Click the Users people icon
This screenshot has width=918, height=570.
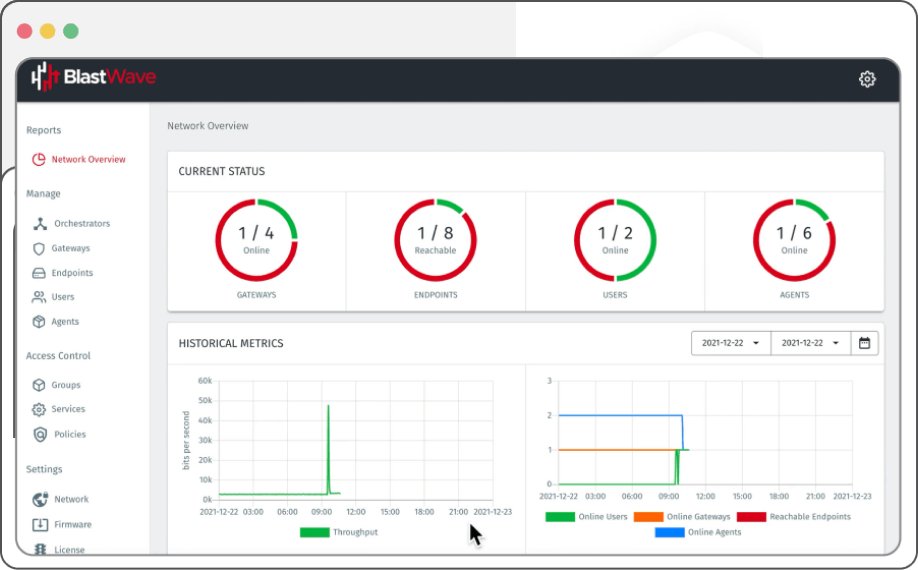pyautogui.click(x=39, y=297)
